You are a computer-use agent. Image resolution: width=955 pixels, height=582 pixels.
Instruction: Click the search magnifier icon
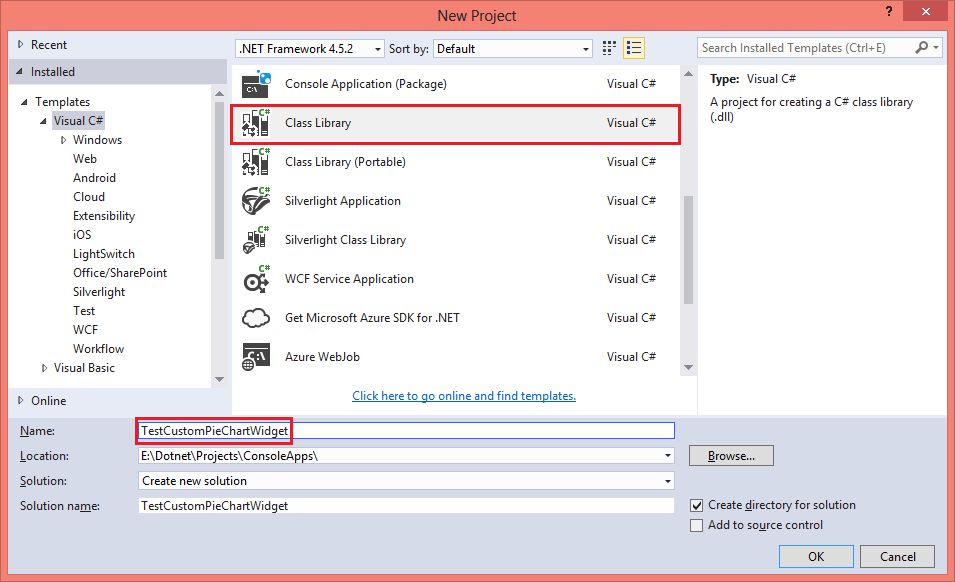[x=922, y=47]
